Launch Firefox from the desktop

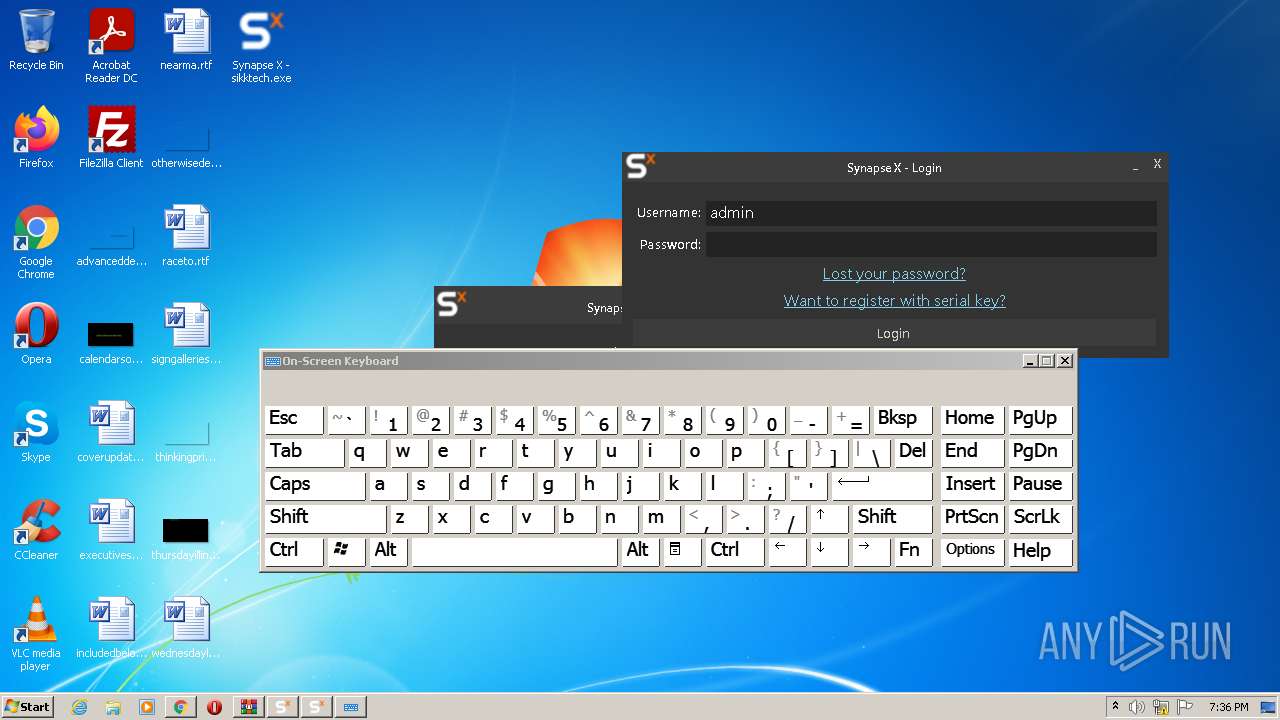click(36, 138)
